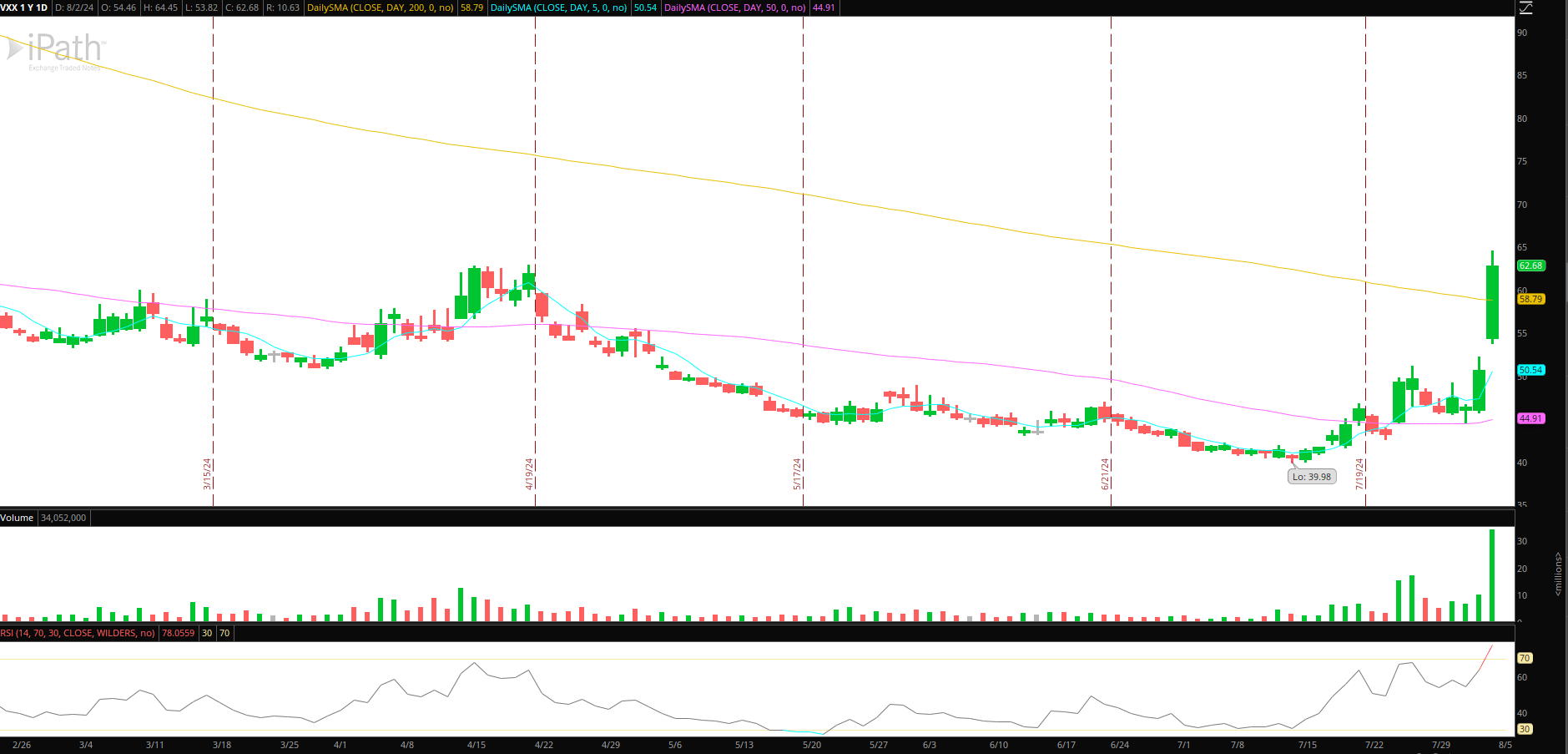Select the 200-day DailySMA study label

381,8
